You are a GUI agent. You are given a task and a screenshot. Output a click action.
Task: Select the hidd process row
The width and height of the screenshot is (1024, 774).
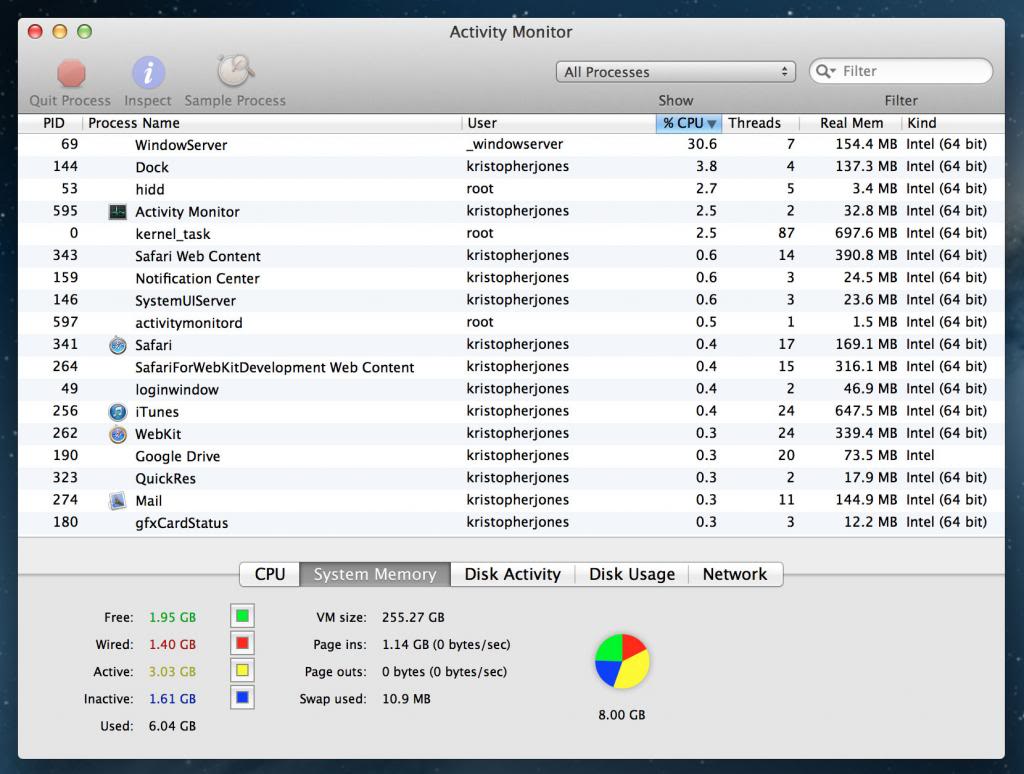tap(511, 189)
